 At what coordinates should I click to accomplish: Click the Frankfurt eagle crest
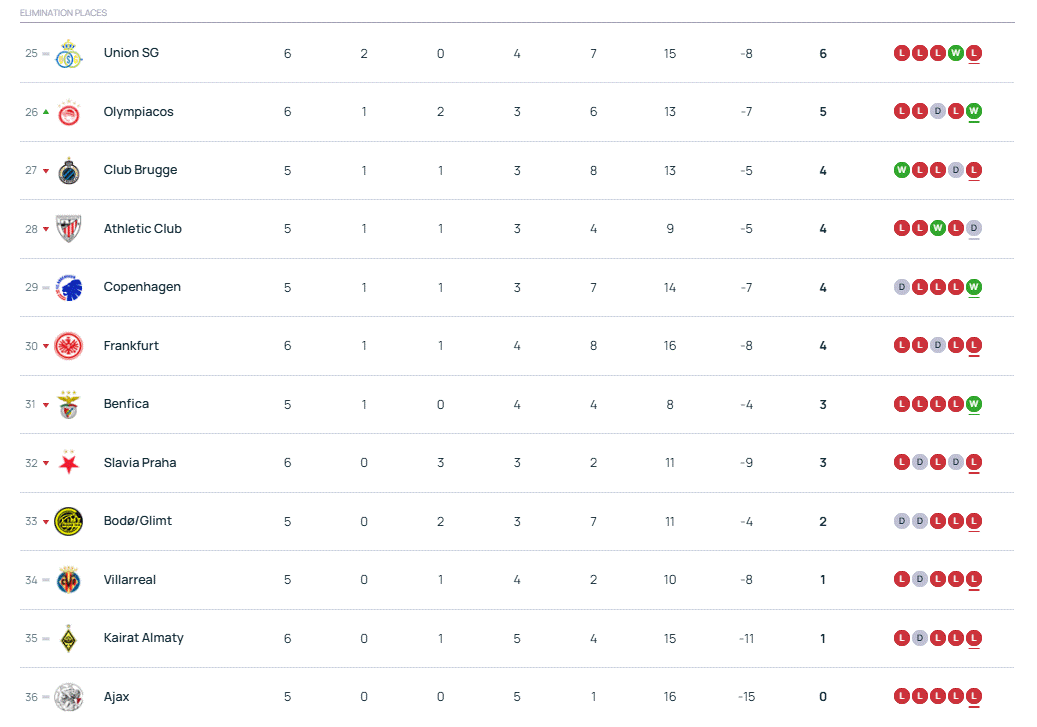(68, 346)
